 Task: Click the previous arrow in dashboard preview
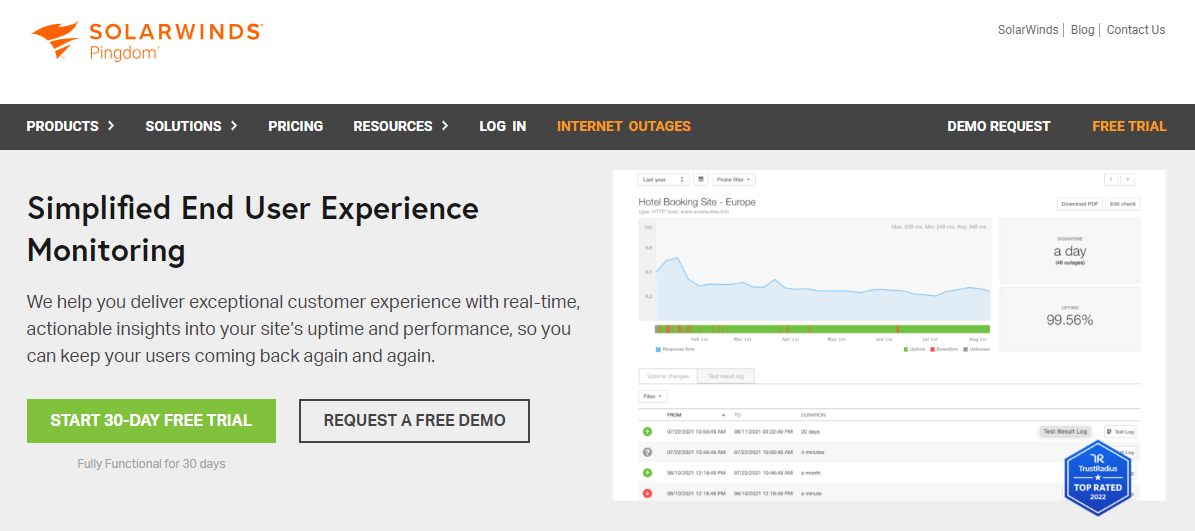click(x=1110, y=180)
